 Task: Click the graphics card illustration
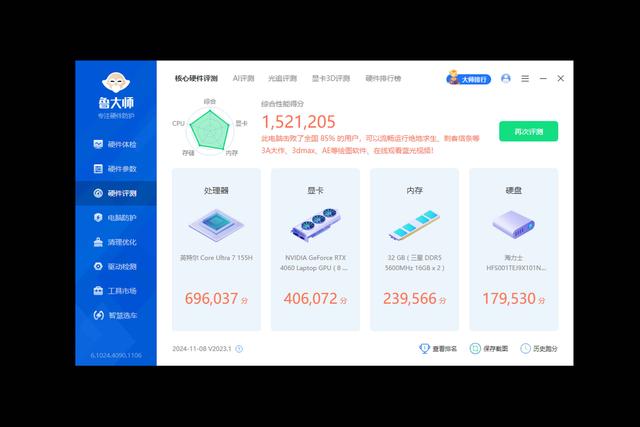[316, 225]
